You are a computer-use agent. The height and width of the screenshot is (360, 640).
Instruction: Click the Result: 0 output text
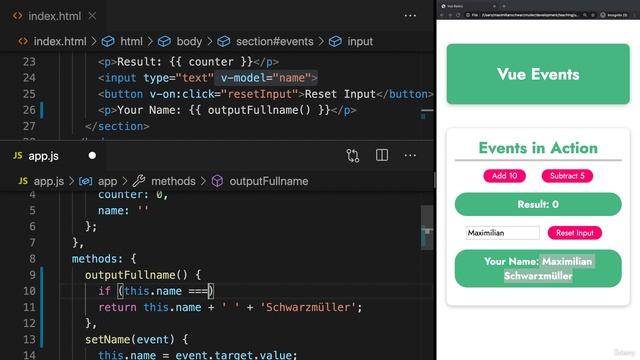coord(538,204)
